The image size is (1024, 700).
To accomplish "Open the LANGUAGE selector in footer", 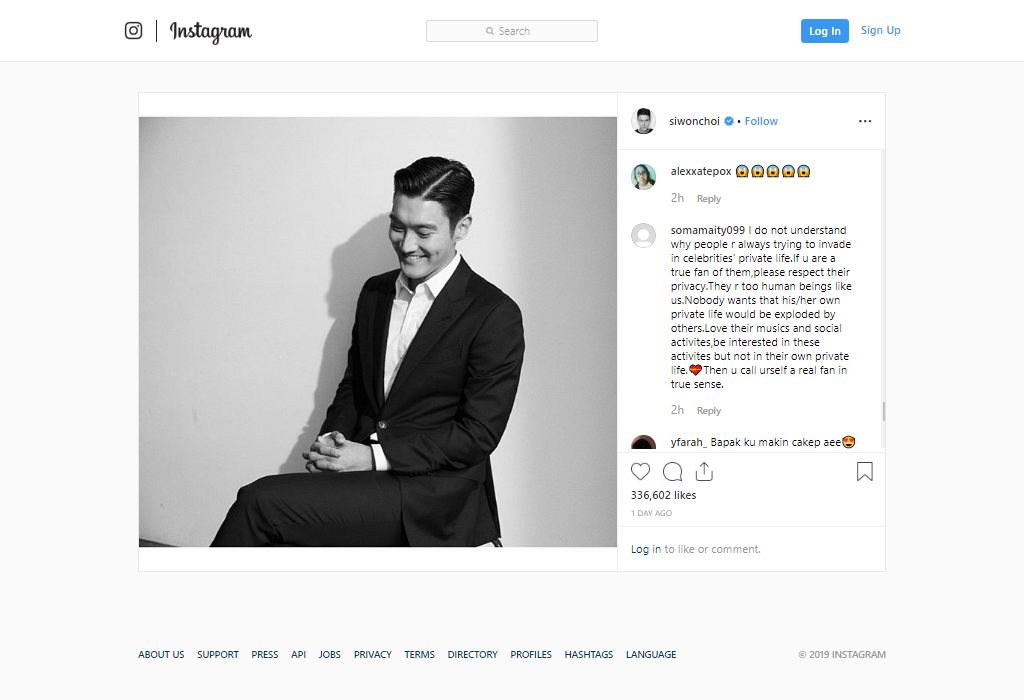I will 651,654.
